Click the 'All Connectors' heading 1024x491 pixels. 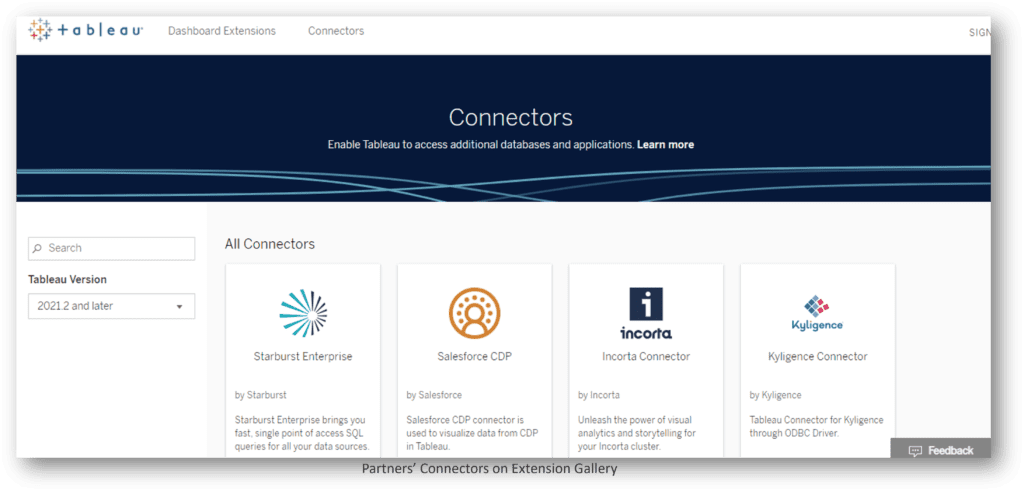pyautogui.click(x=270, y=244)
